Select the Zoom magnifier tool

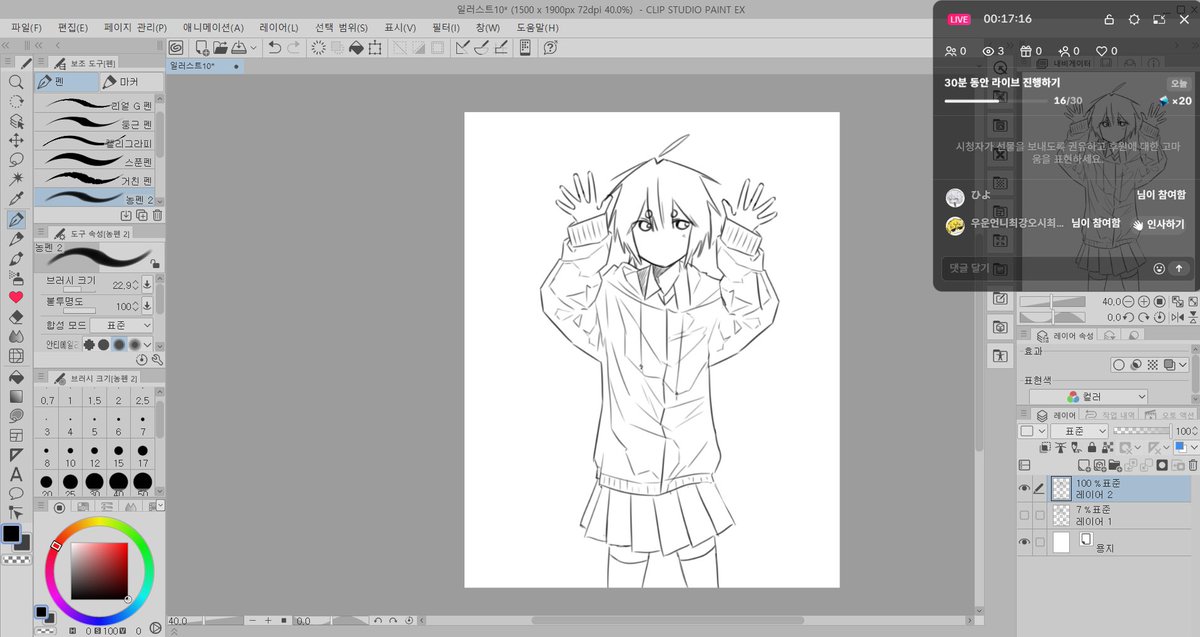click(x=16, y=82)
